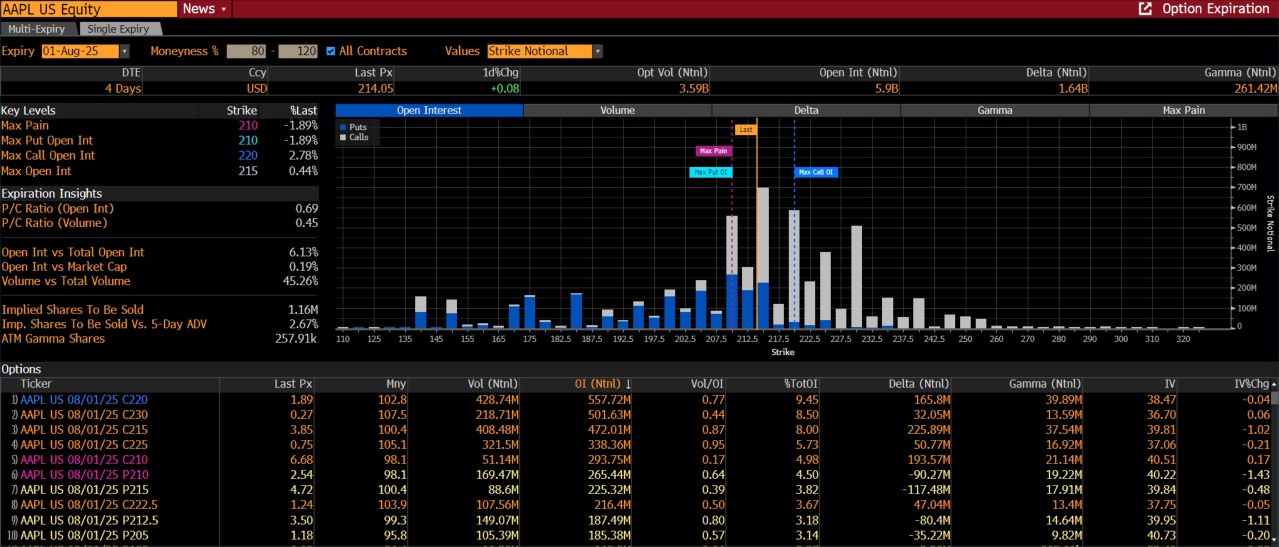
Task: Open the Expiry date dropdown
Action: click(x=124, y=51)
